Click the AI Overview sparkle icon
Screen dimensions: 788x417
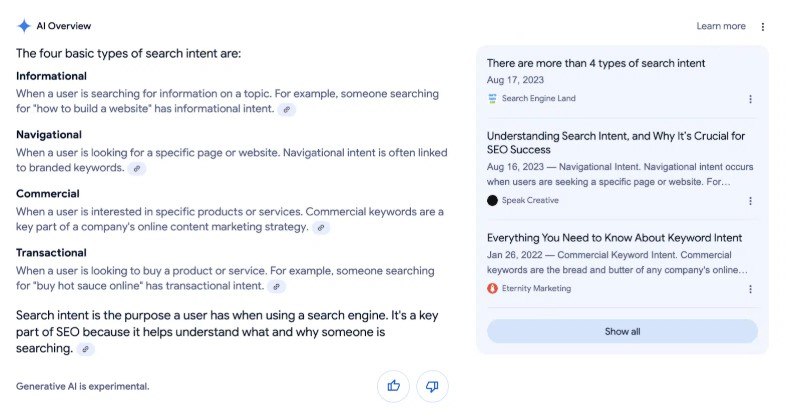point(24,26)
